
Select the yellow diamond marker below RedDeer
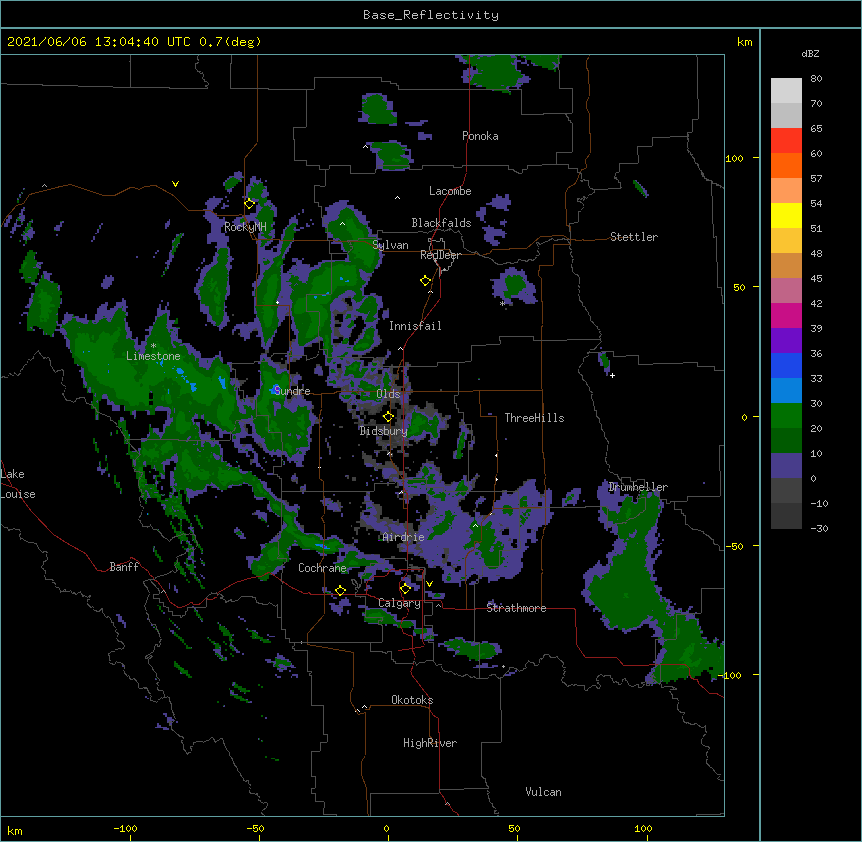click(x=425, y=281)
